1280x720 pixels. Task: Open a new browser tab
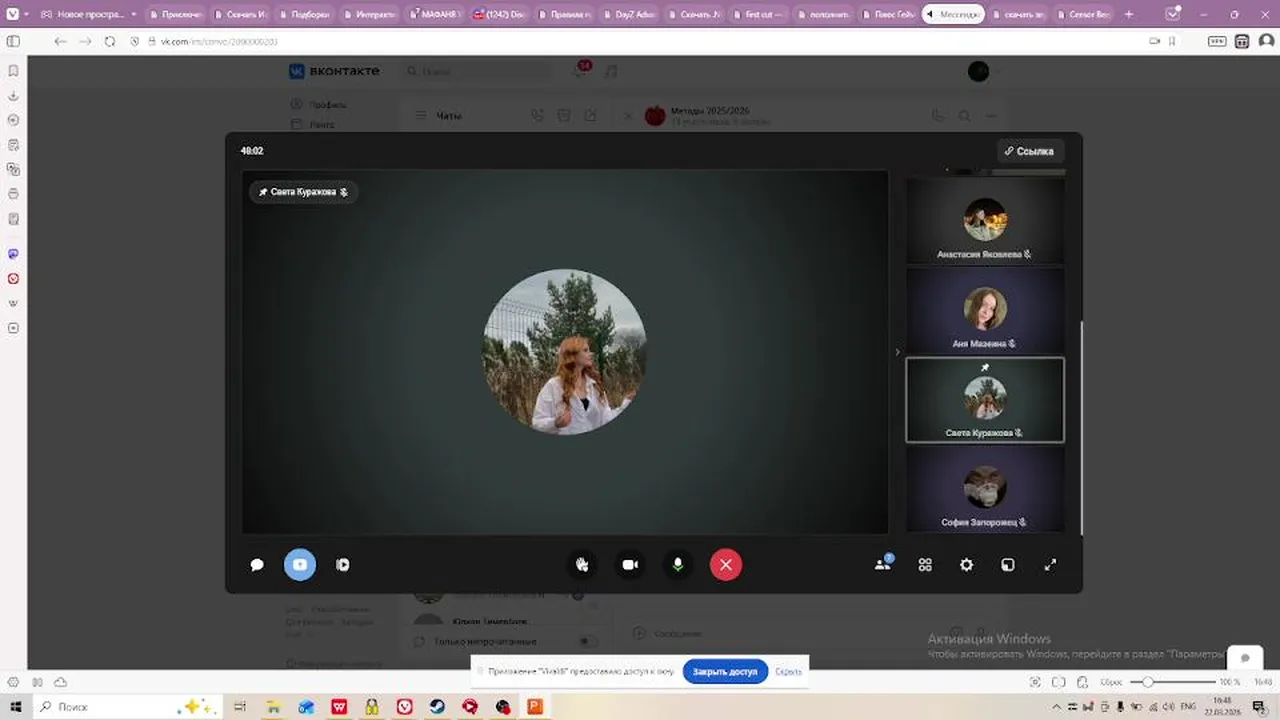tap(1130, 14)
